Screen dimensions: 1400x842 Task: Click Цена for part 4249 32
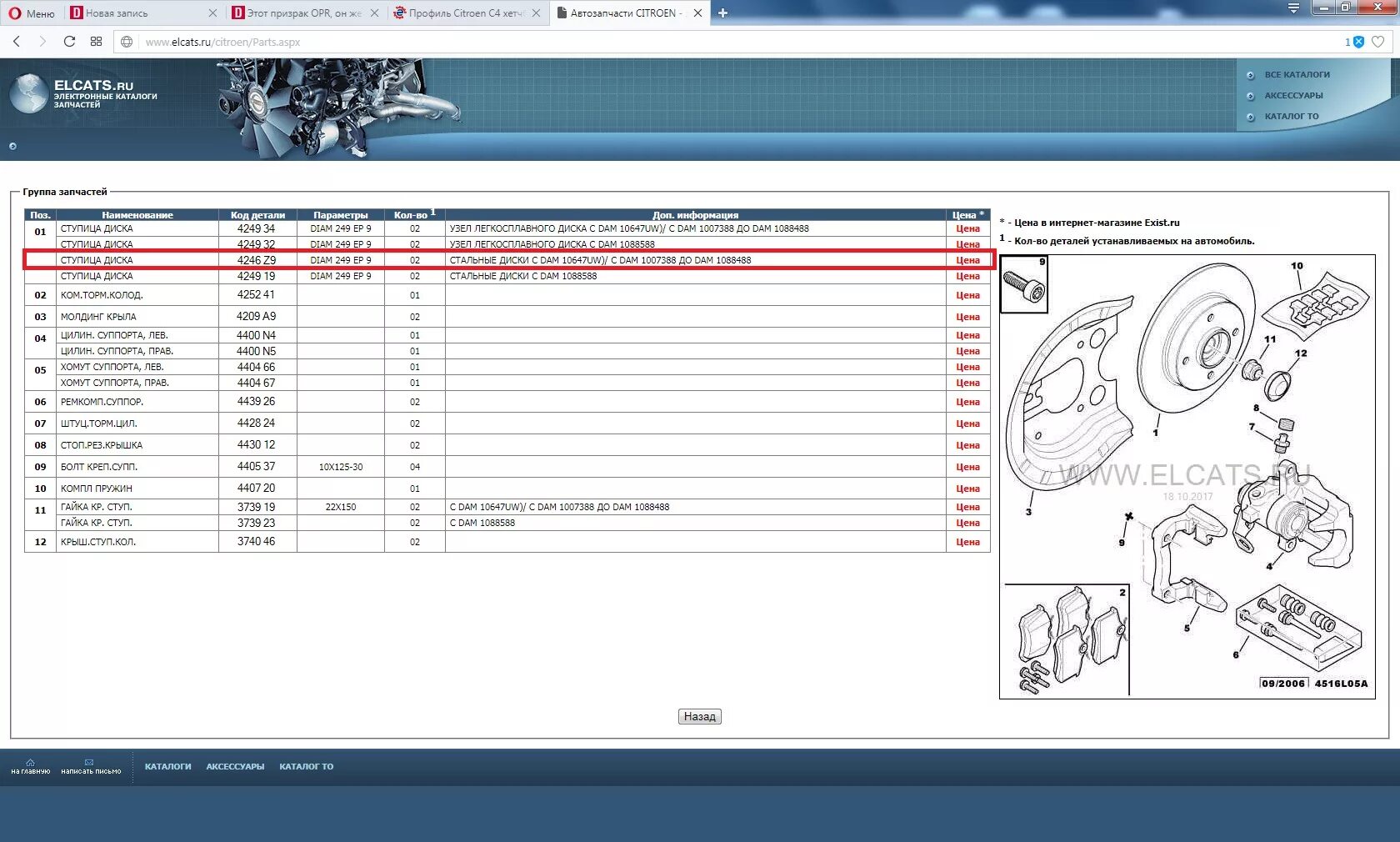pyautogui.click(x=967, y=244)
